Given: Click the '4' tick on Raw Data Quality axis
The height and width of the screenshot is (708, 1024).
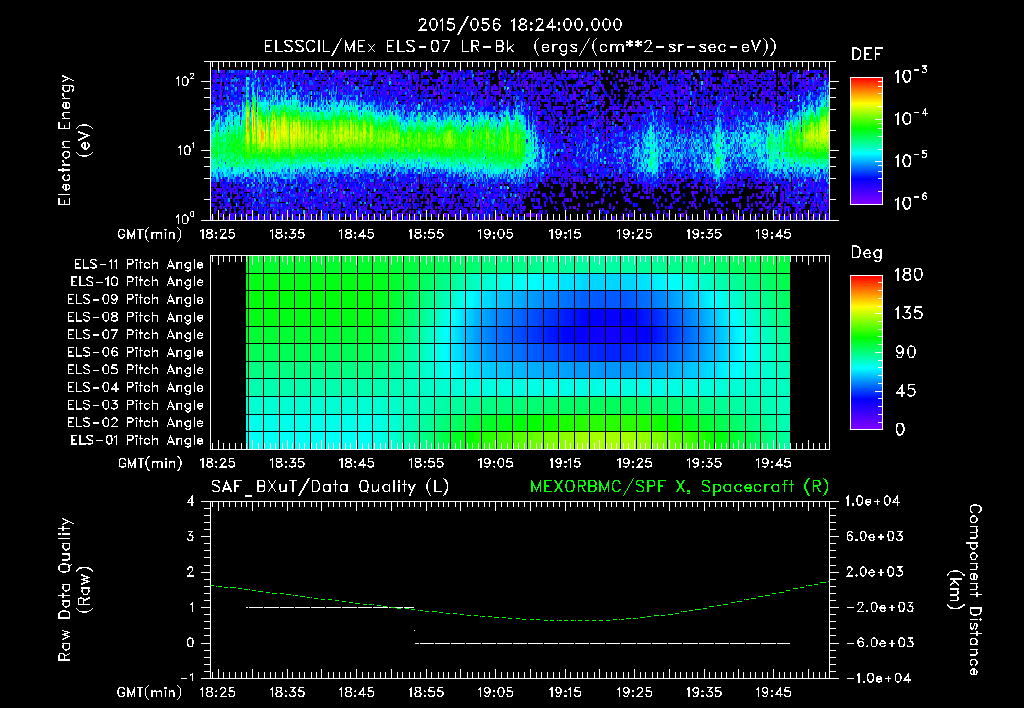Looking at the screenshot, I should tap(191, 501).
